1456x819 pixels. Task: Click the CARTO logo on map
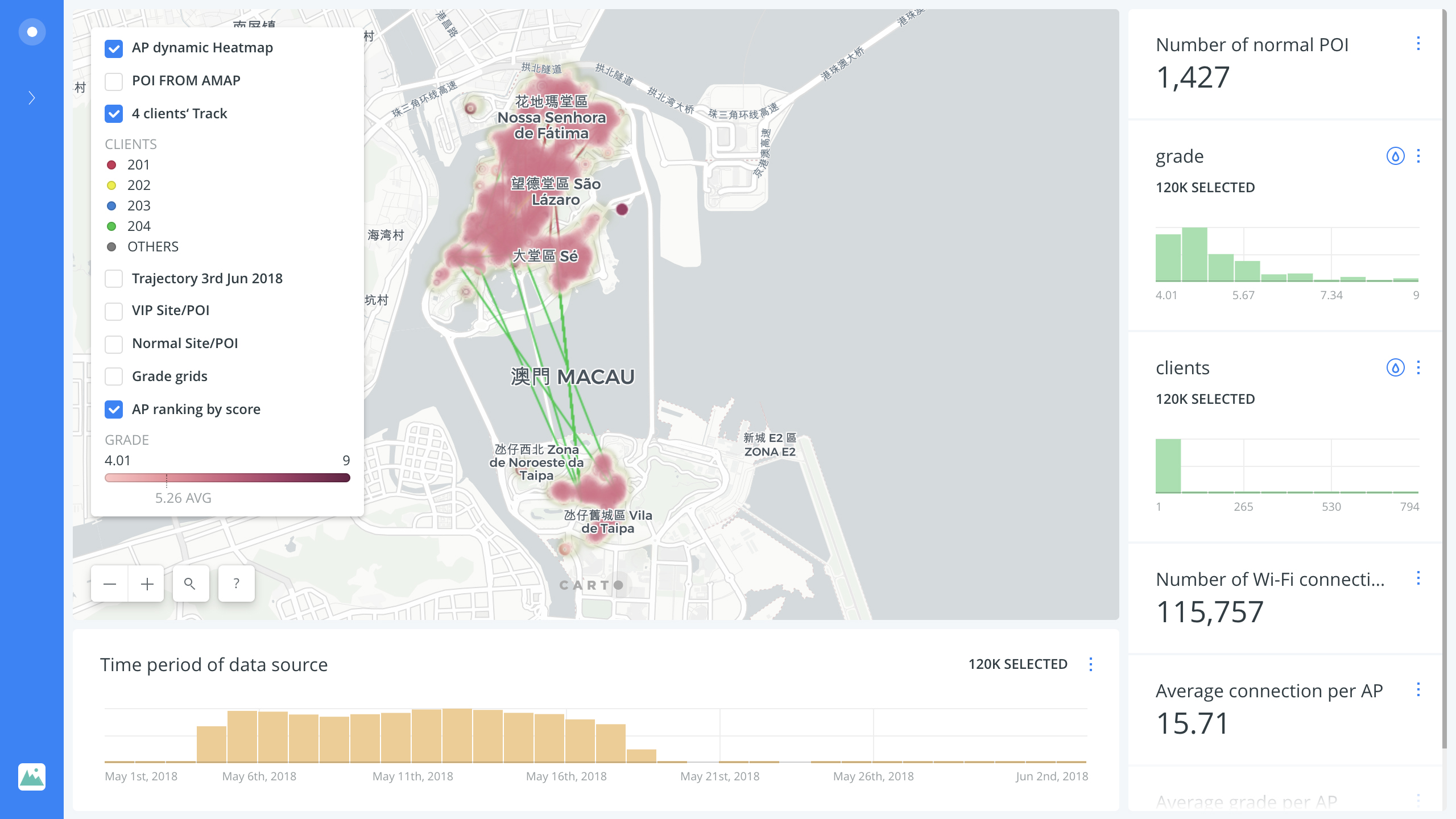[591, 585]
